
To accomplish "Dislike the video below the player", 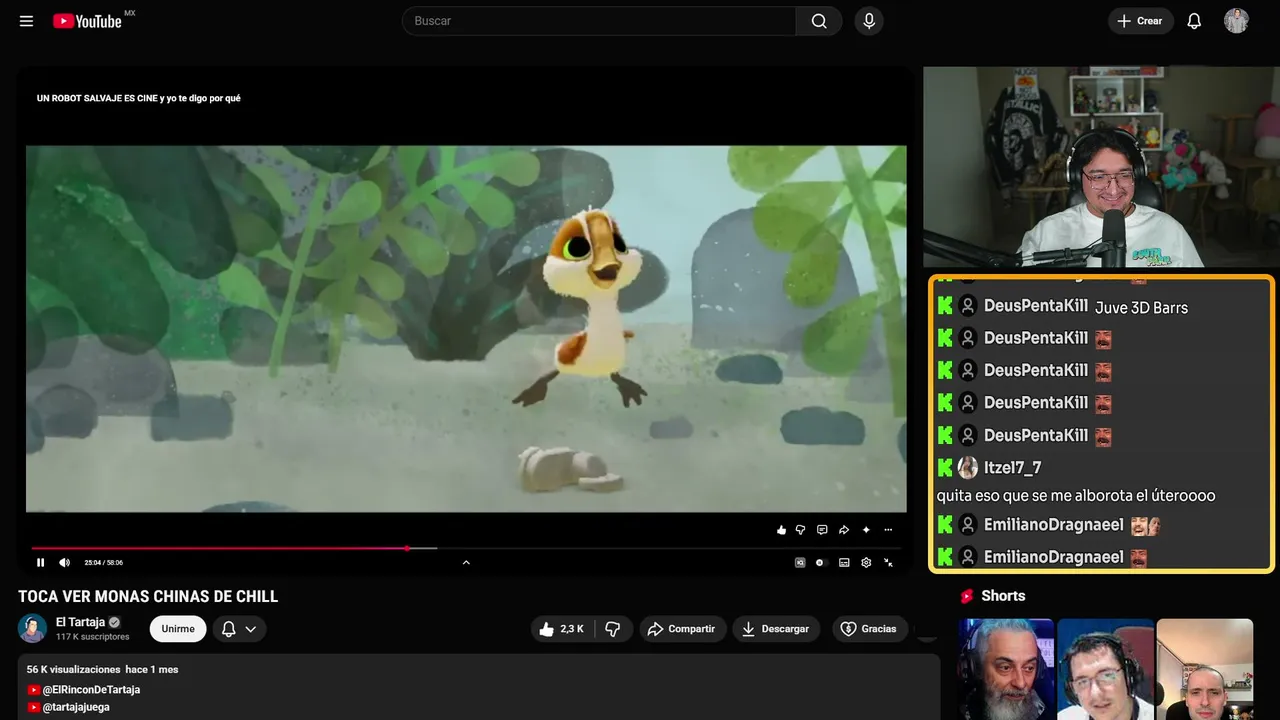I will click(x=613, y=629).
